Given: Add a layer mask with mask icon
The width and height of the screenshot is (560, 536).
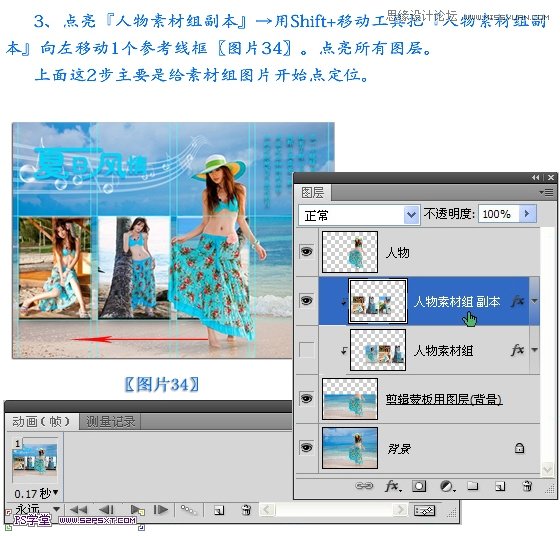Looking at the screenshot, I should tap(419, 486).
